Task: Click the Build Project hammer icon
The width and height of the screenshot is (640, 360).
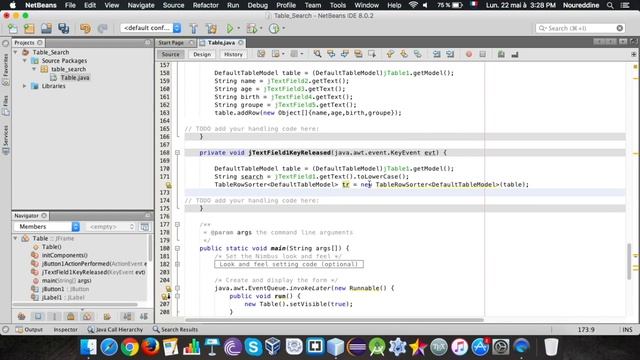Action: click(193, 28)
